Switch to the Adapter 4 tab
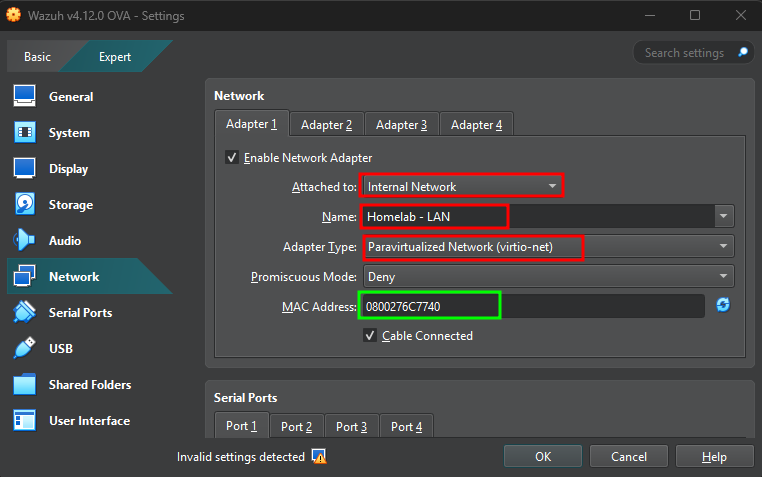This screenshot has width=762, height=477. point(476,125)
